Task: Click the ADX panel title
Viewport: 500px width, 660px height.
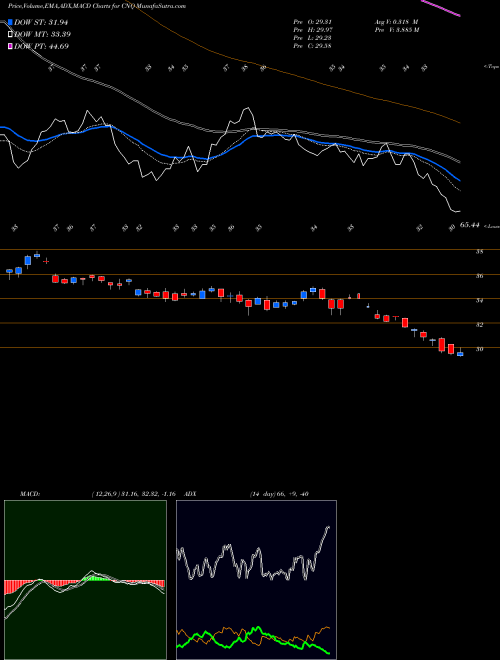Action: (x=190, y=494)
